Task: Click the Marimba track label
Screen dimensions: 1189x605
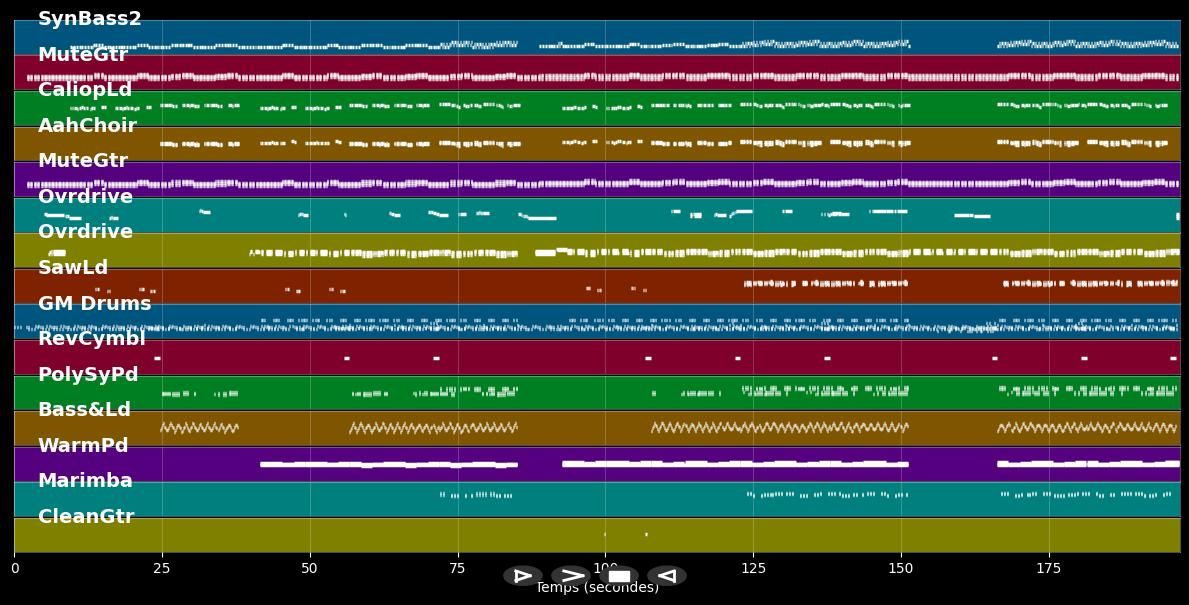Action: point(85,481)
